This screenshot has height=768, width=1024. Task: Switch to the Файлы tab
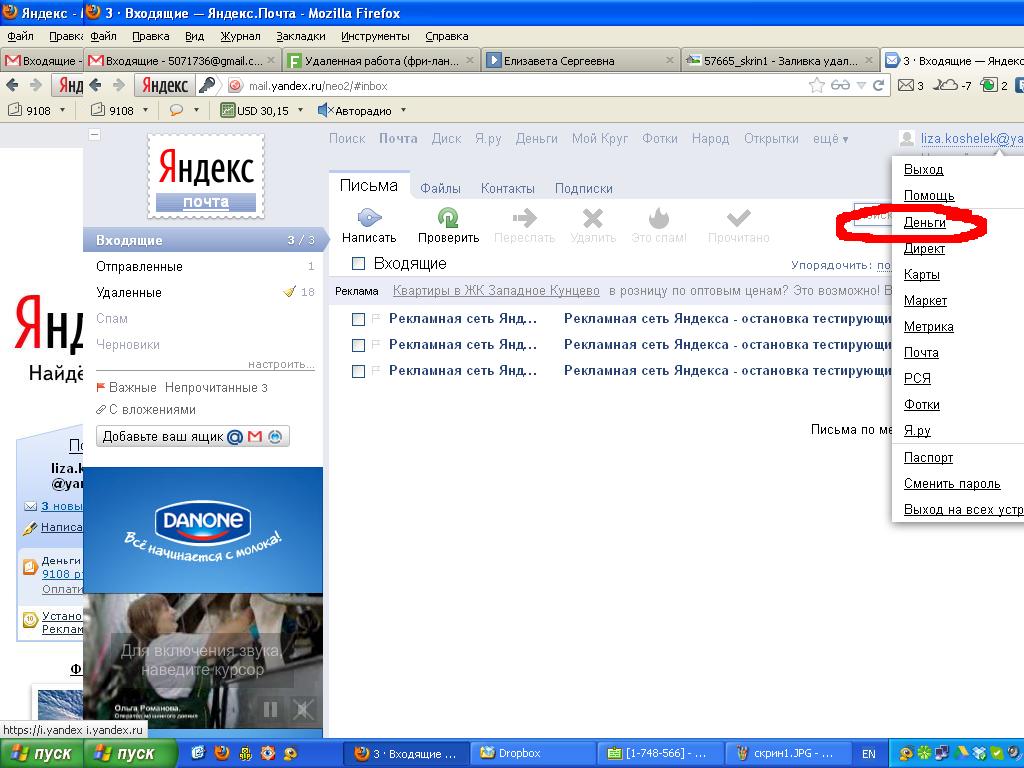coord(440,188)
